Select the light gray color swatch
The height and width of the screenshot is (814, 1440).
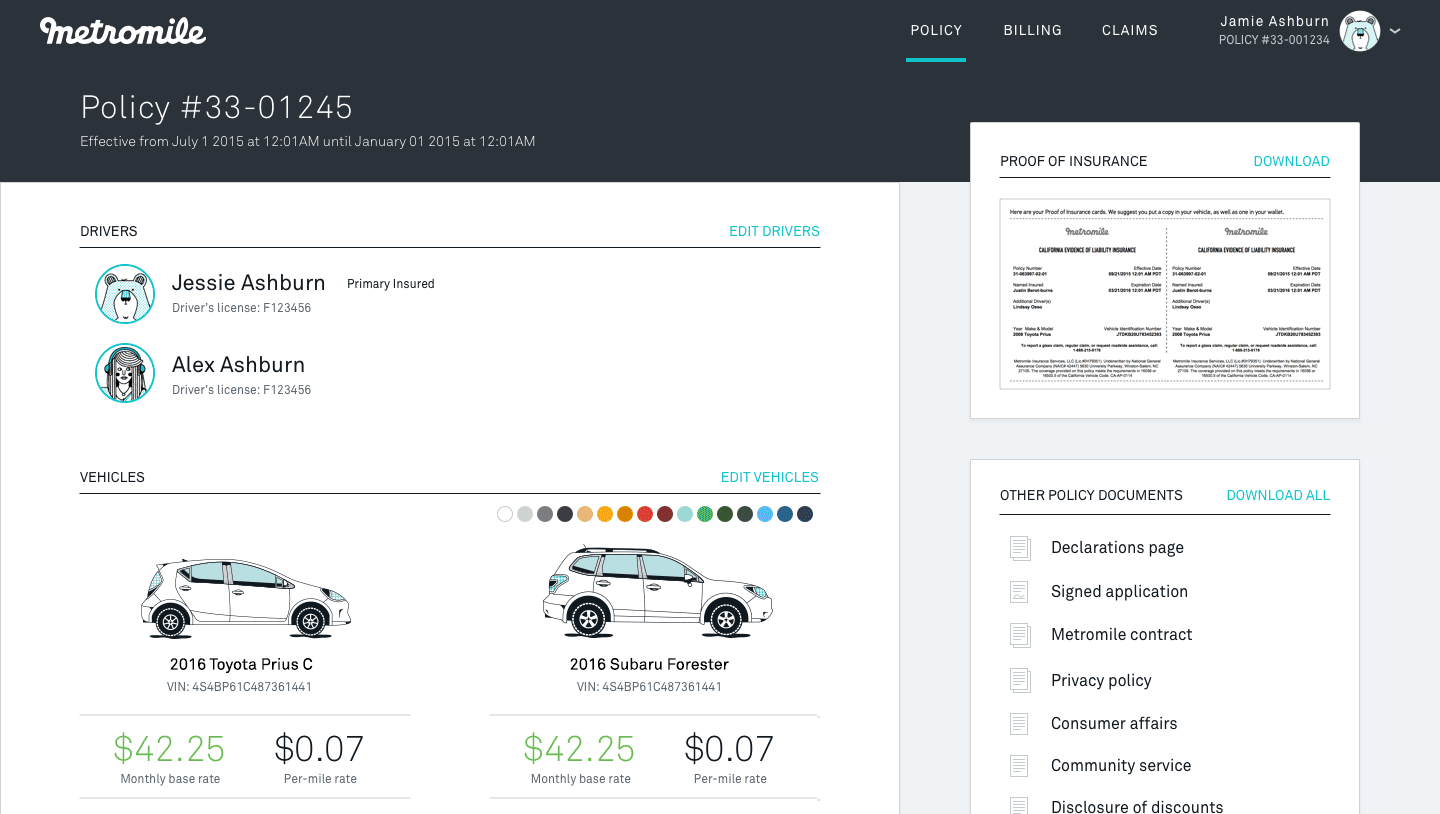(x=525, y=514)
